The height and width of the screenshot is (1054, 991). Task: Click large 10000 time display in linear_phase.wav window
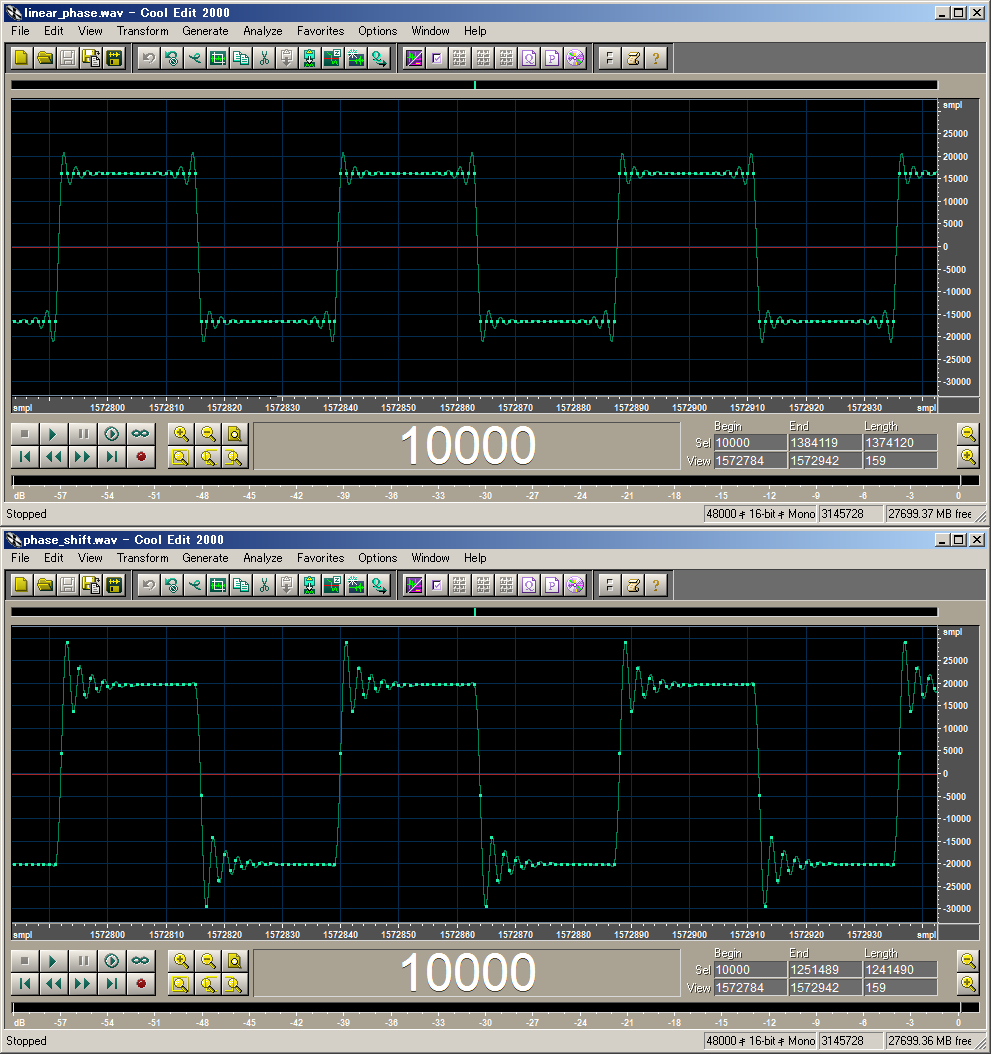(x=467, y=446)
